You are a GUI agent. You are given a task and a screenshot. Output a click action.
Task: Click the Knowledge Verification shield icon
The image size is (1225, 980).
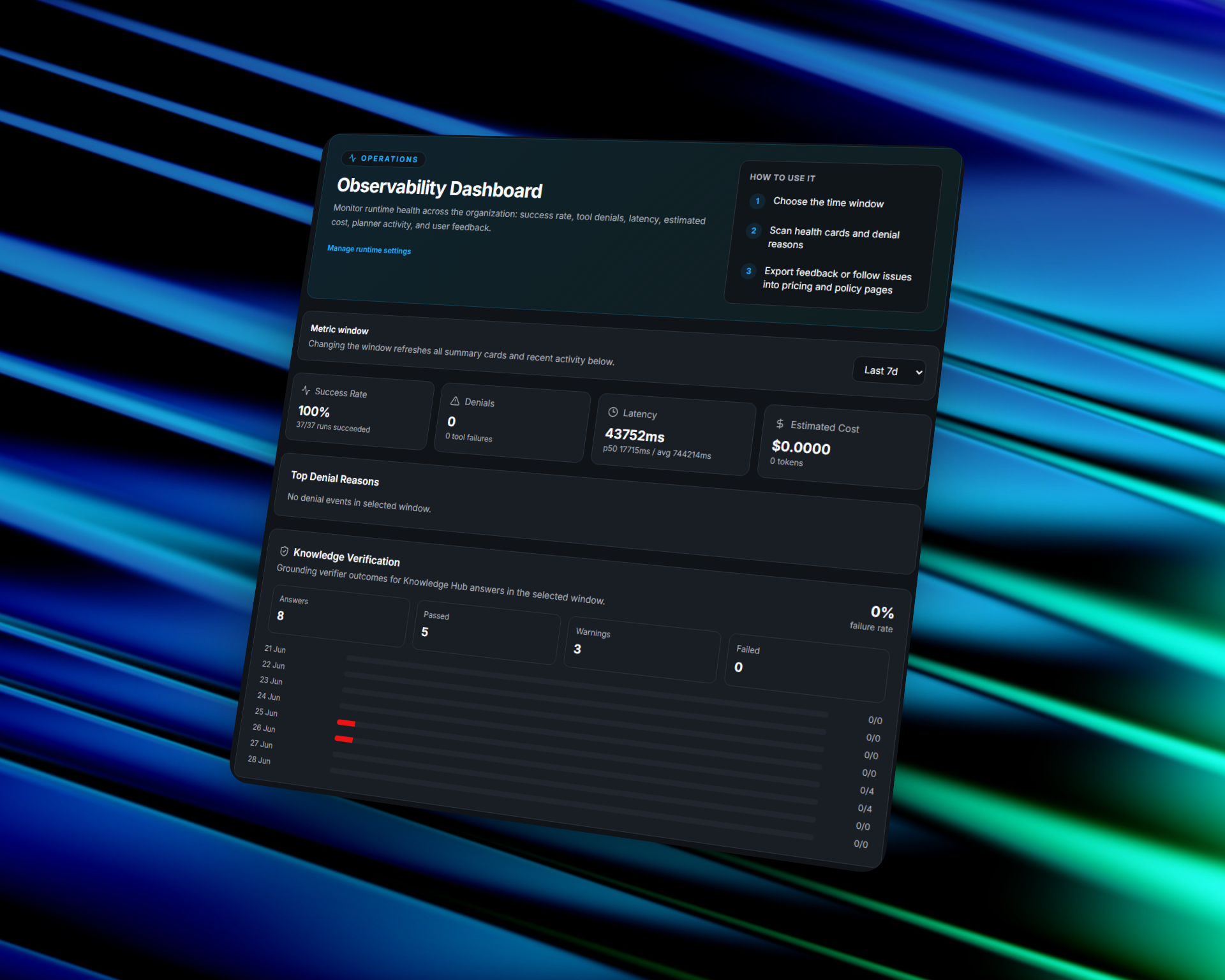(x=284, y=551)
